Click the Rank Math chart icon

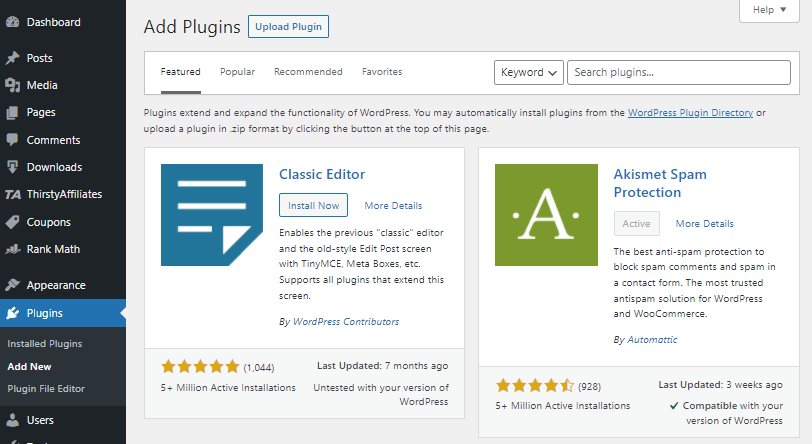pyautogui.click(x=12, y=249)
